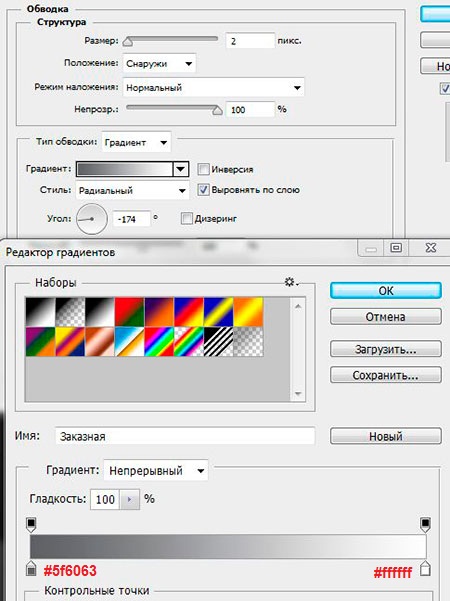Click the gradient preview swatch in Обводка
Viewport: 450px width, 601px height.
(x=125, y=169)
